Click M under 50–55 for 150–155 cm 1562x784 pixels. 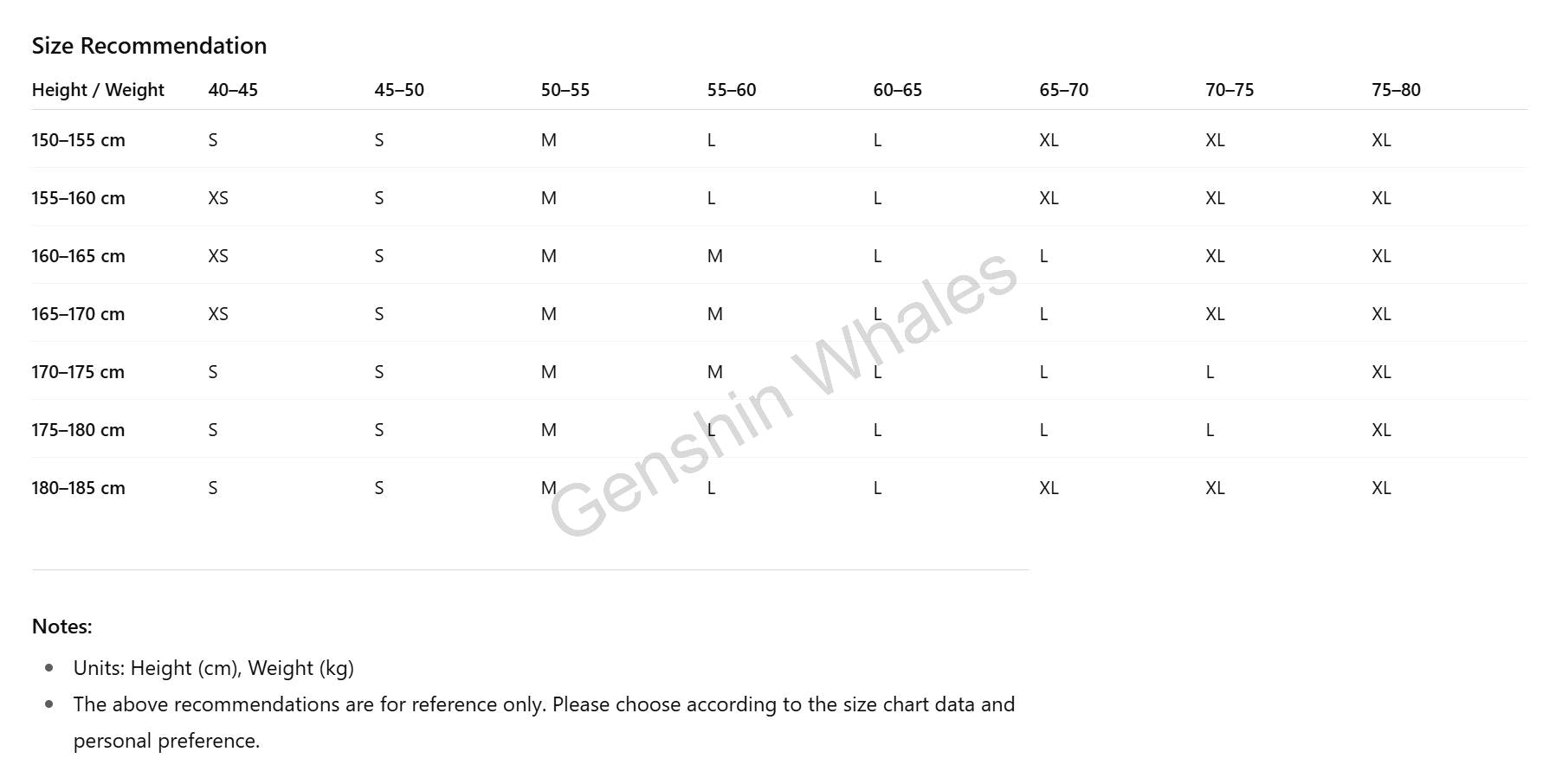point(549,140)
